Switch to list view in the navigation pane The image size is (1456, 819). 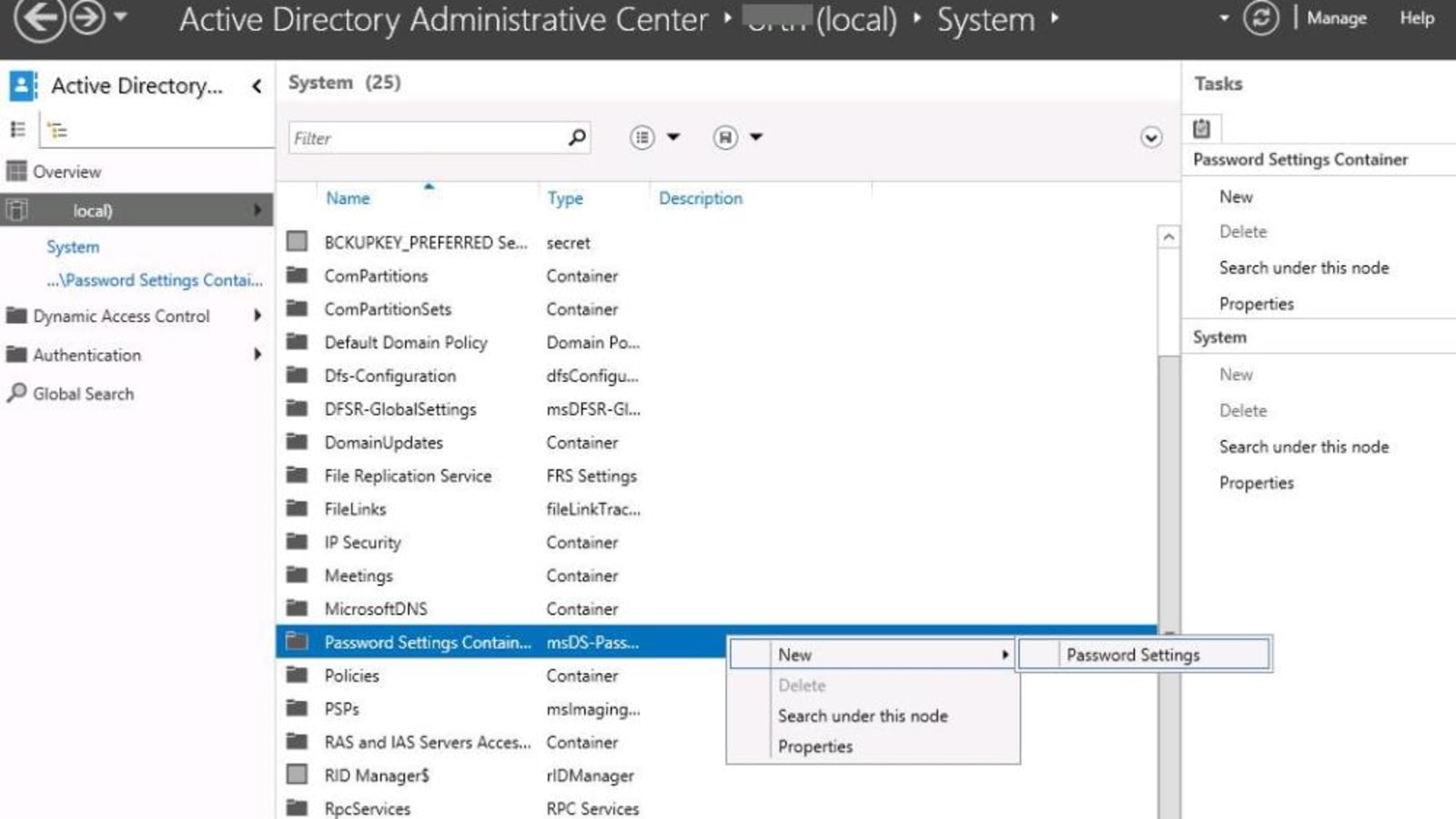pos(16,127)
